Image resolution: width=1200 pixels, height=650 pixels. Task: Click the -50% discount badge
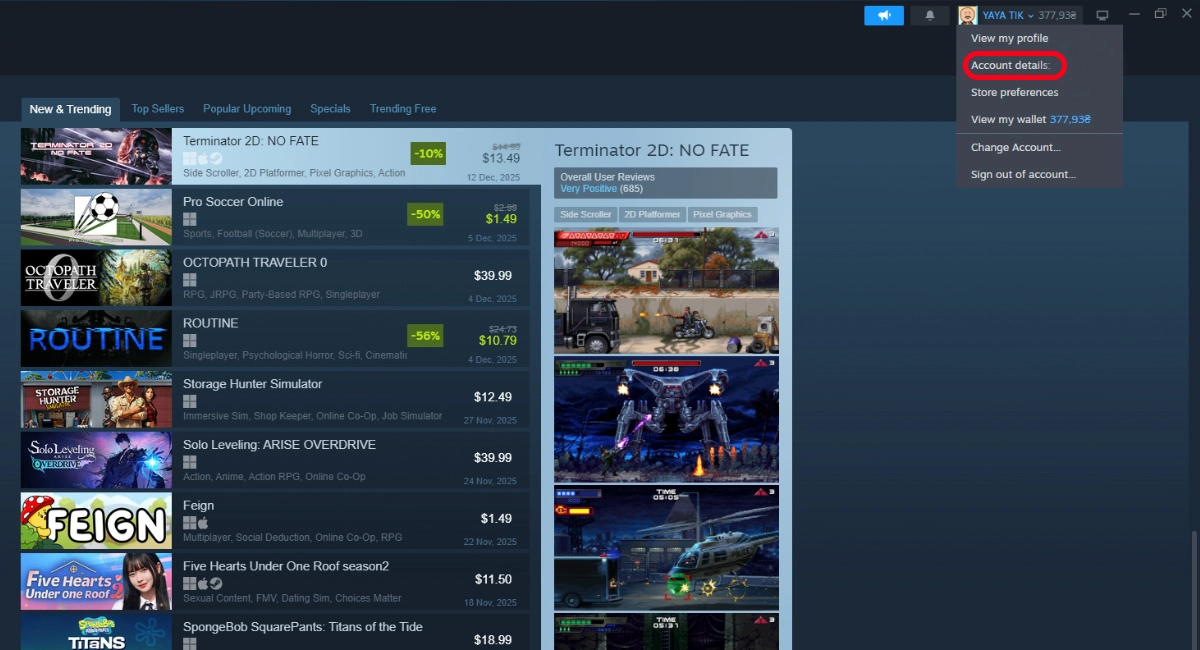[425, 214]
